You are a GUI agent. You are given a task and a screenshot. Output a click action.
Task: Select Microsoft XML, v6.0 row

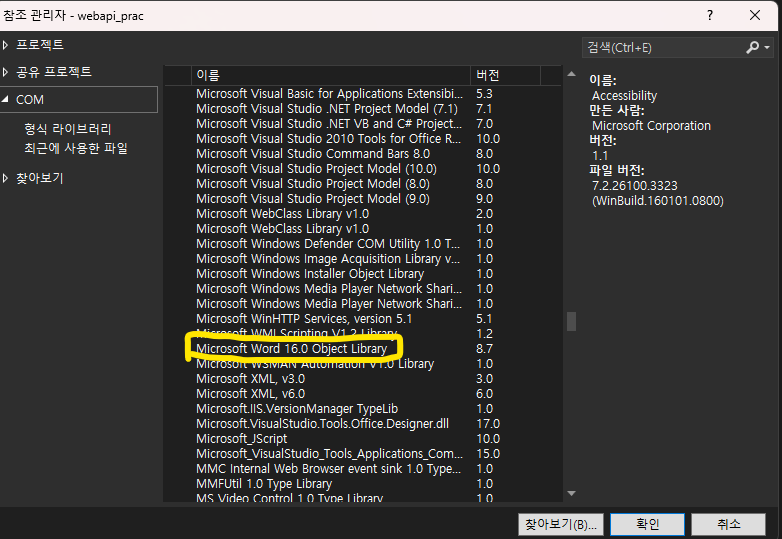click(x=363, y=393)
